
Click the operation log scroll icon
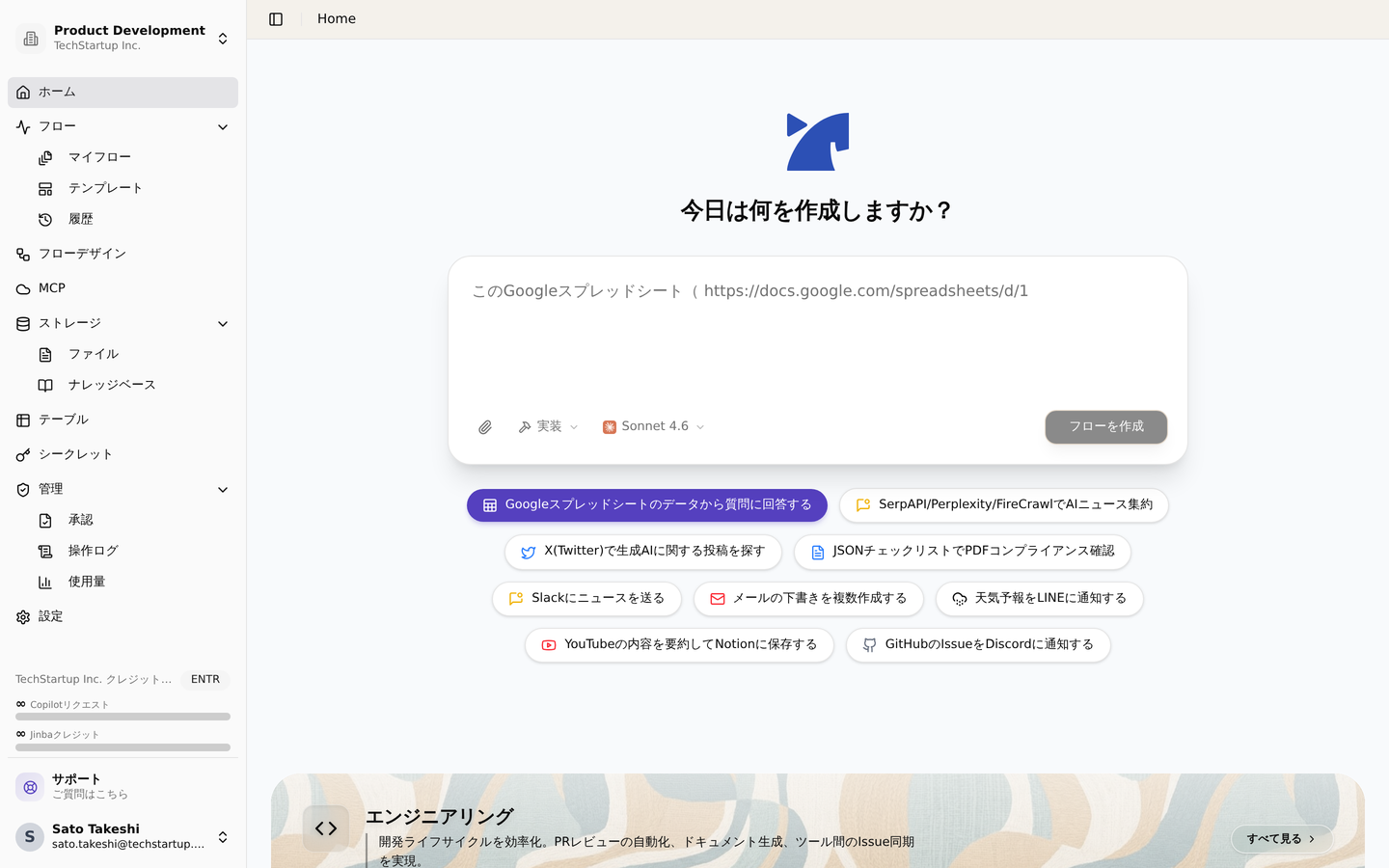[x=45, y=552]
